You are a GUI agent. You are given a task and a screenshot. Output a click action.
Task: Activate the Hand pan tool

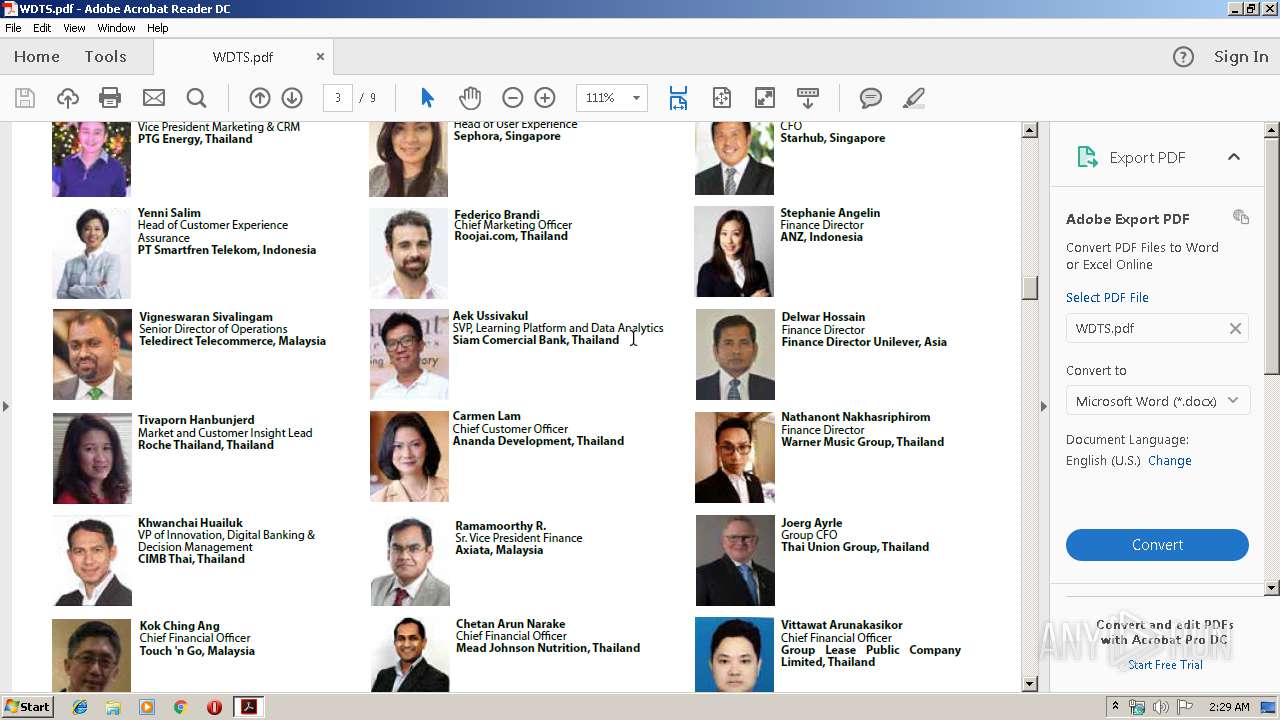(470, 98)
